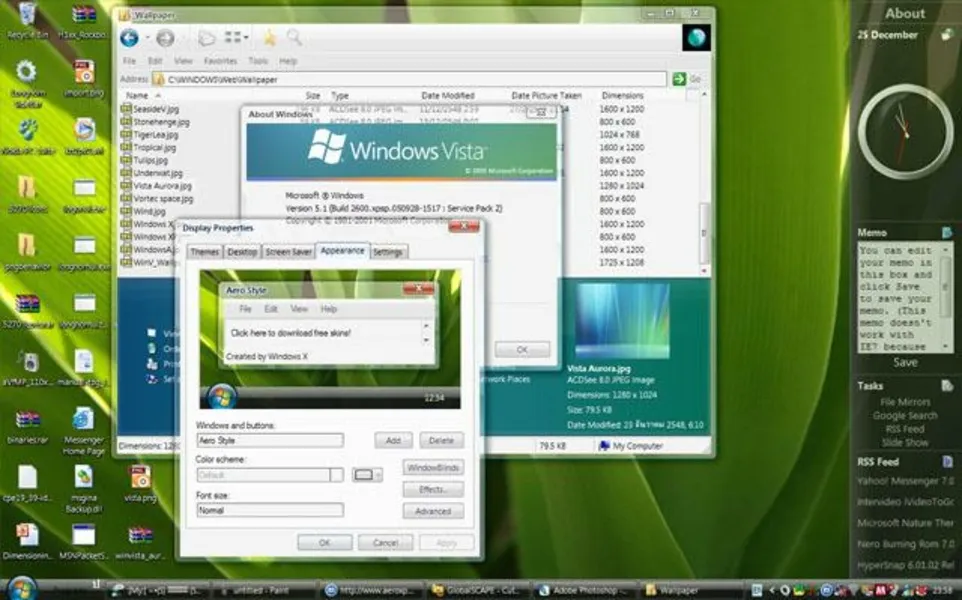Image resolution: width=962 pixels, height=600 pixels.
Task: Open the Help menu in Wallpaper window
Action: click(x=288, y=61)
